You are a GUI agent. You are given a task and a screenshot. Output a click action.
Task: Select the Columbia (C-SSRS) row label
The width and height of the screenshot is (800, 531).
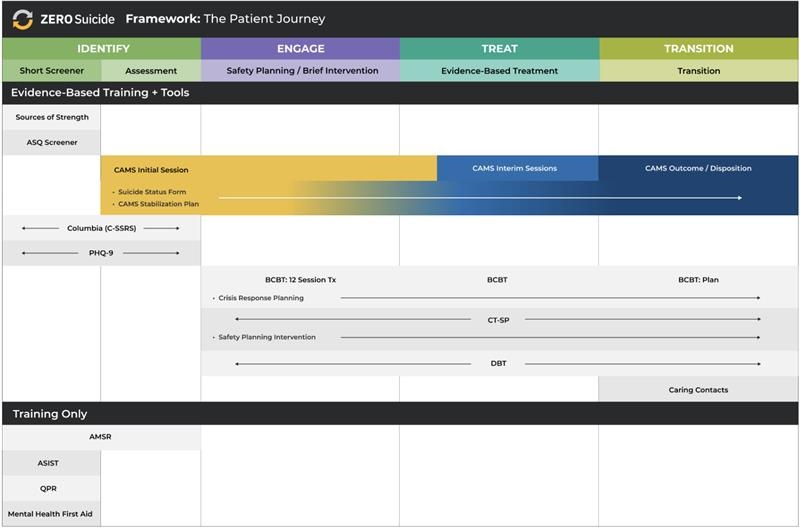click(102, 228)
